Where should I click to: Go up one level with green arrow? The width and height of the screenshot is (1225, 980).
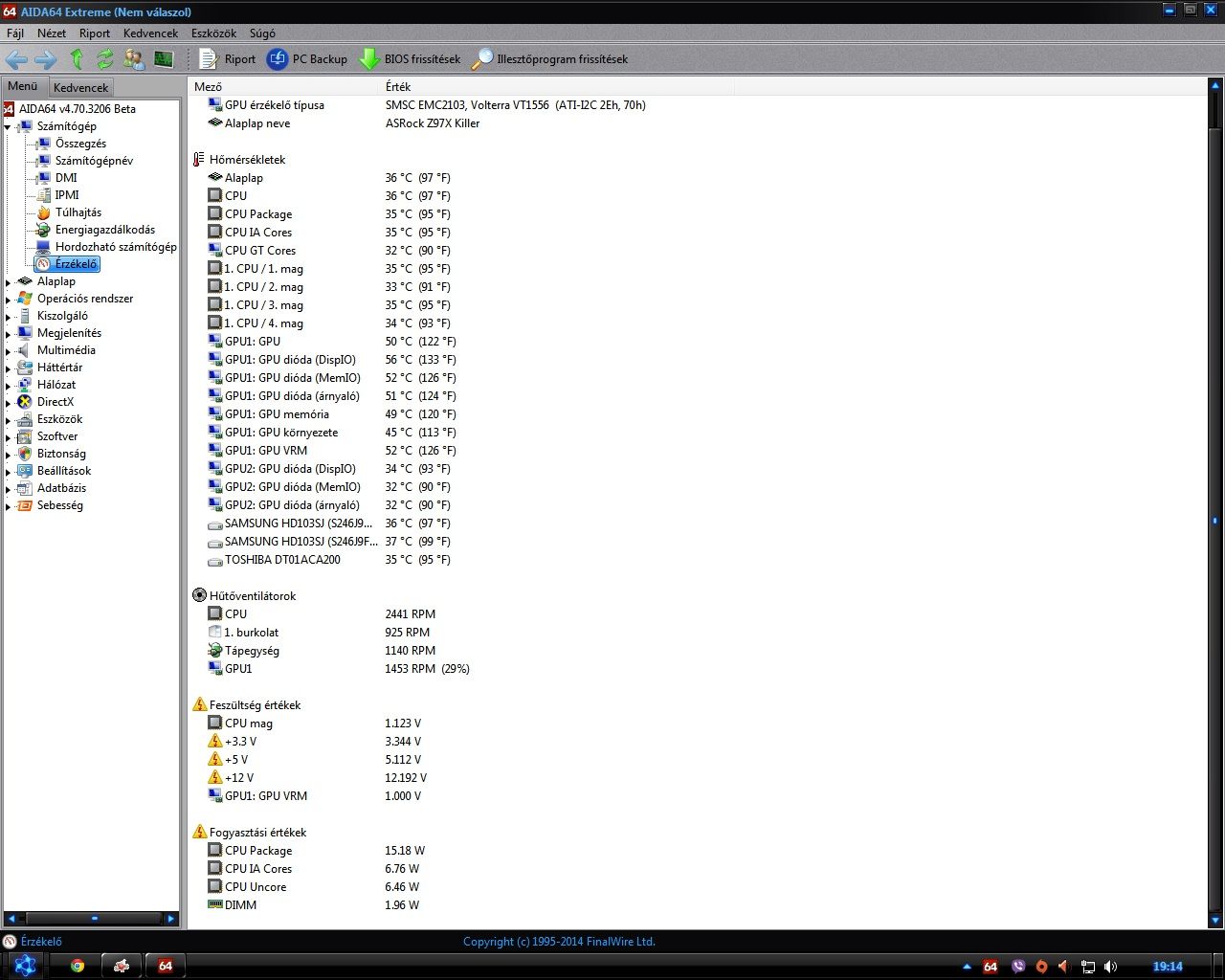tap(77, 59)
